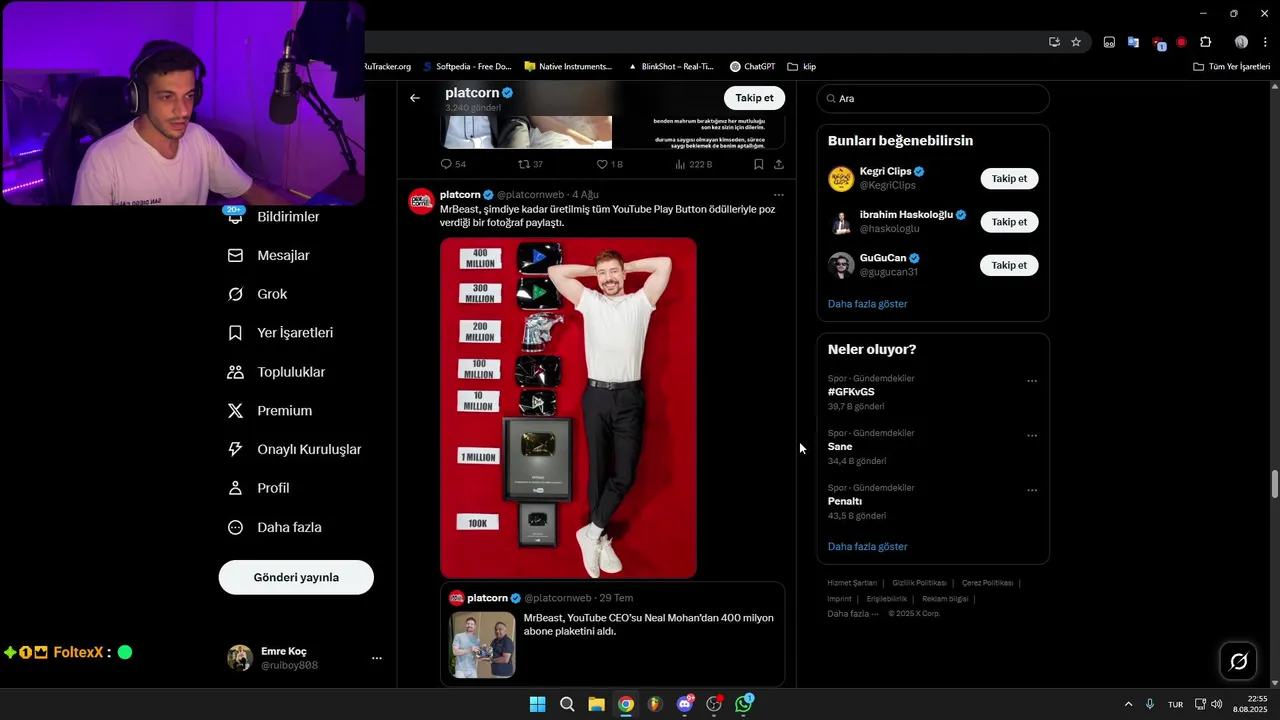Go back using the arrow beside platcorn
The image size is (1280, 720).
click(415, 98)
